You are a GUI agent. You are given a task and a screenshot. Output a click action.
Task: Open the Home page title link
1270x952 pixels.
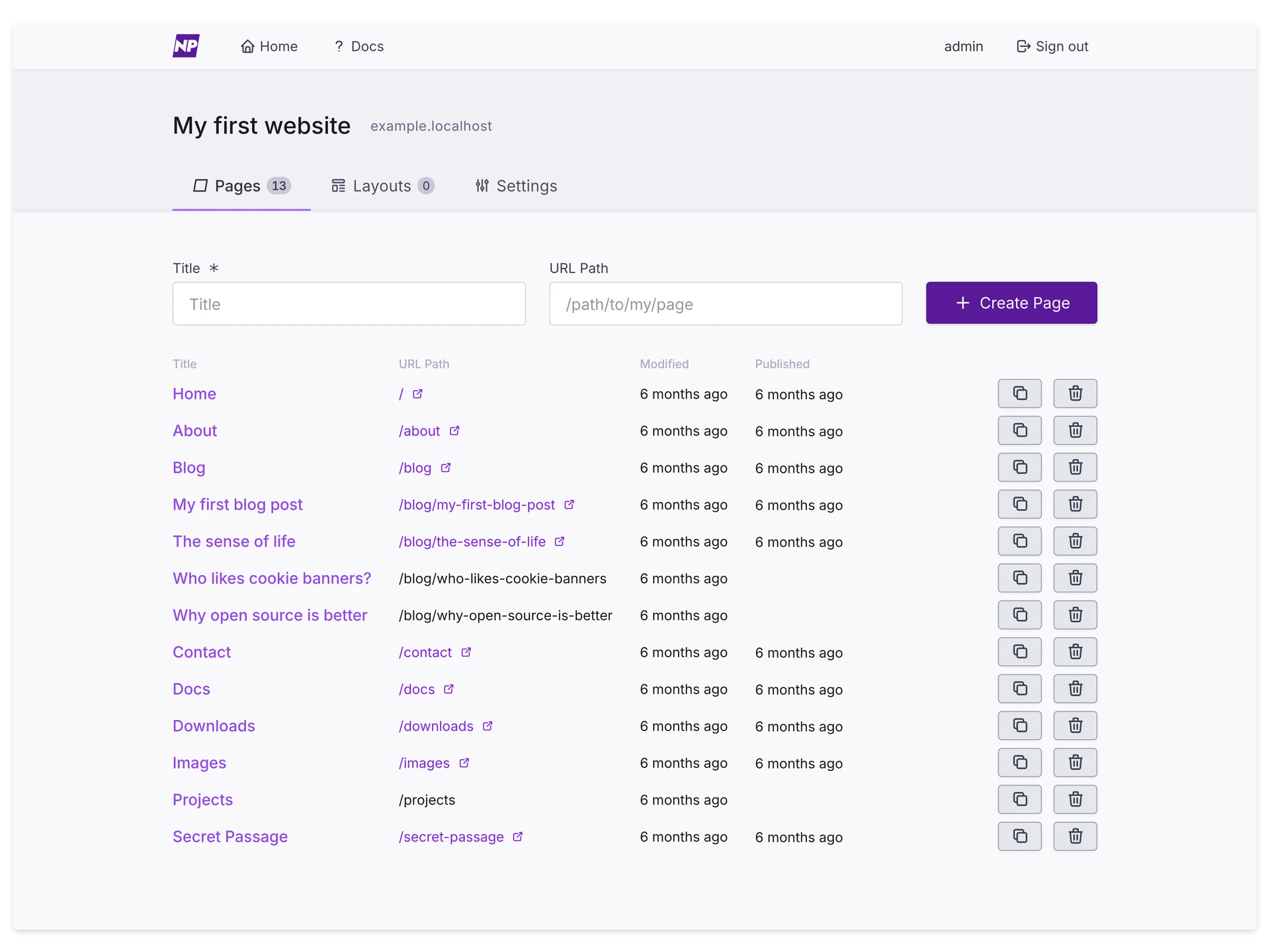pyautogui.click(x=194, y=394)
